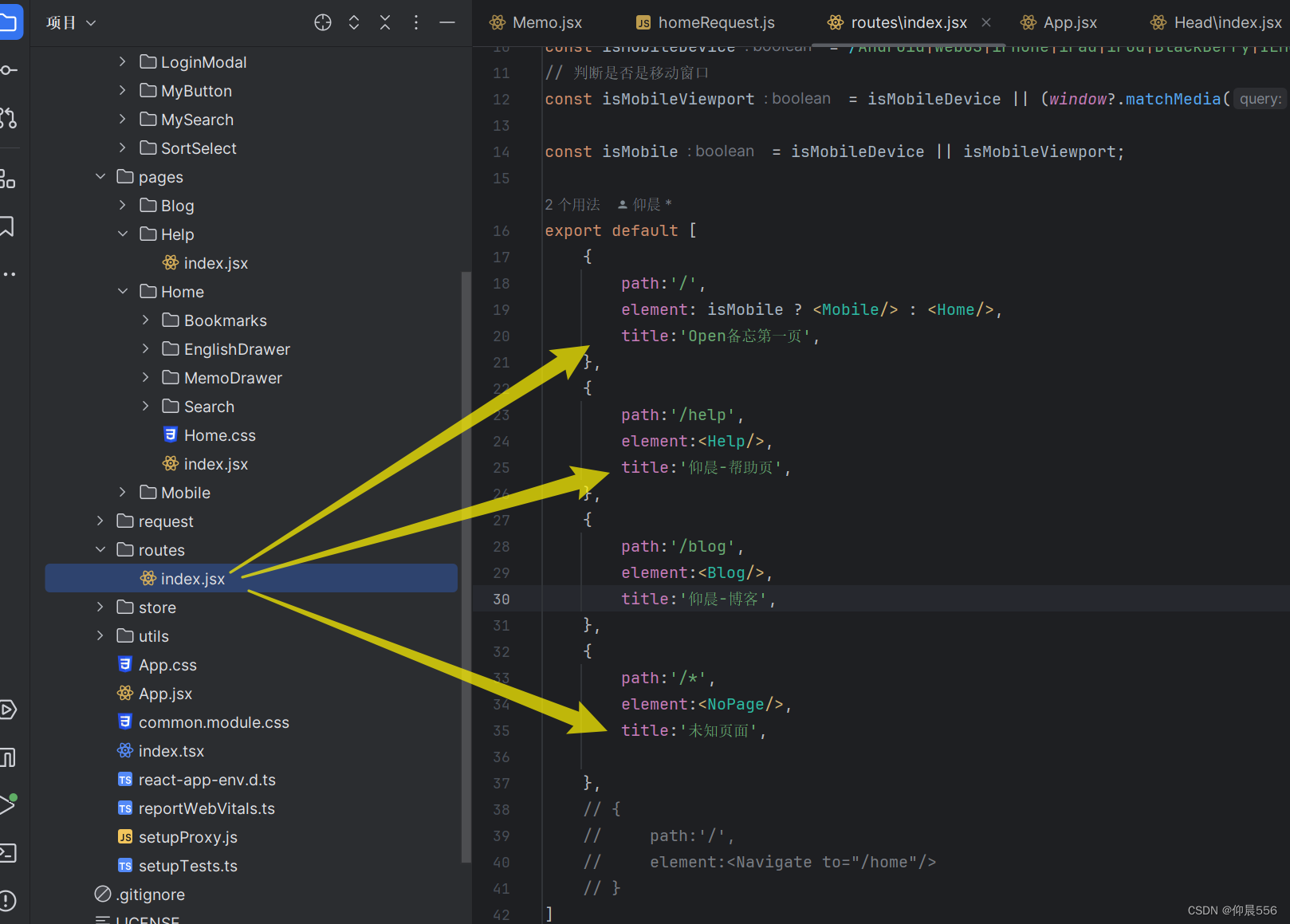Select the Search folder under Home
This screenshot has width=1290, height=924.
[199, 407]
